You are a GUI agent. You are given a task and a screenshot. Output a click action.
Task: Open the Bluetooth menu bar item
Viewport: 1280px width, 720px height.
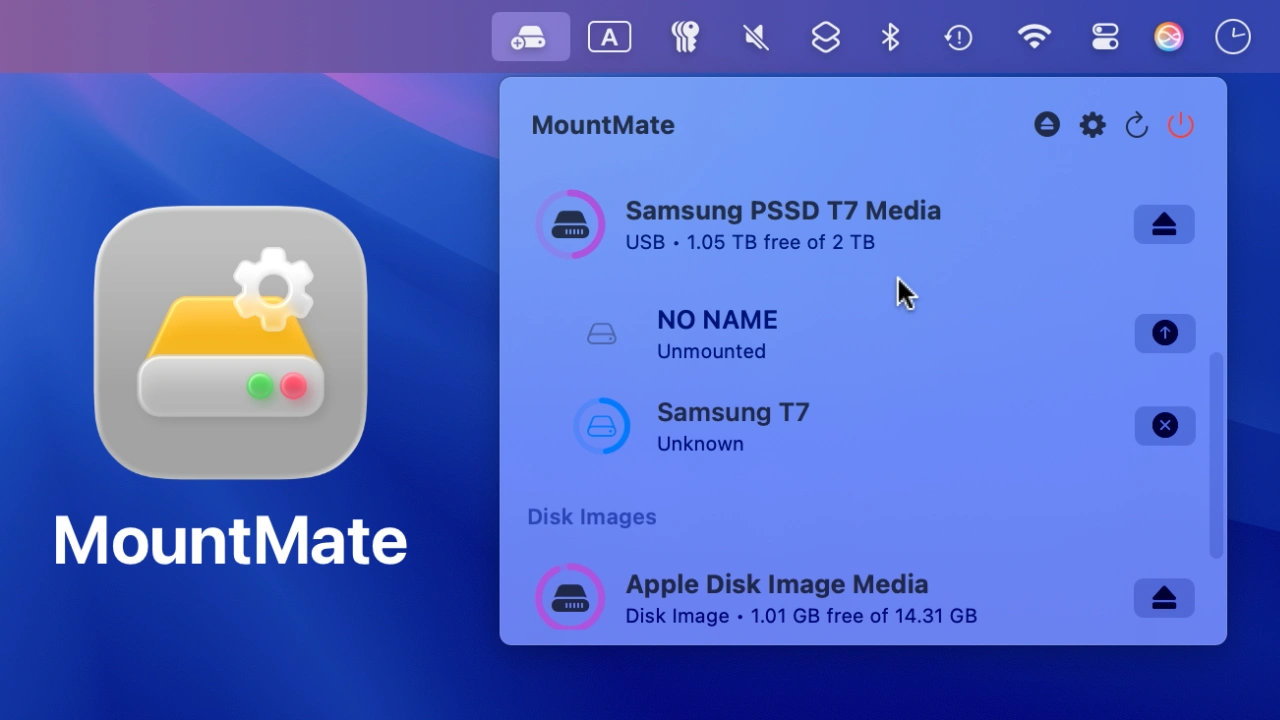click(890, 38)
